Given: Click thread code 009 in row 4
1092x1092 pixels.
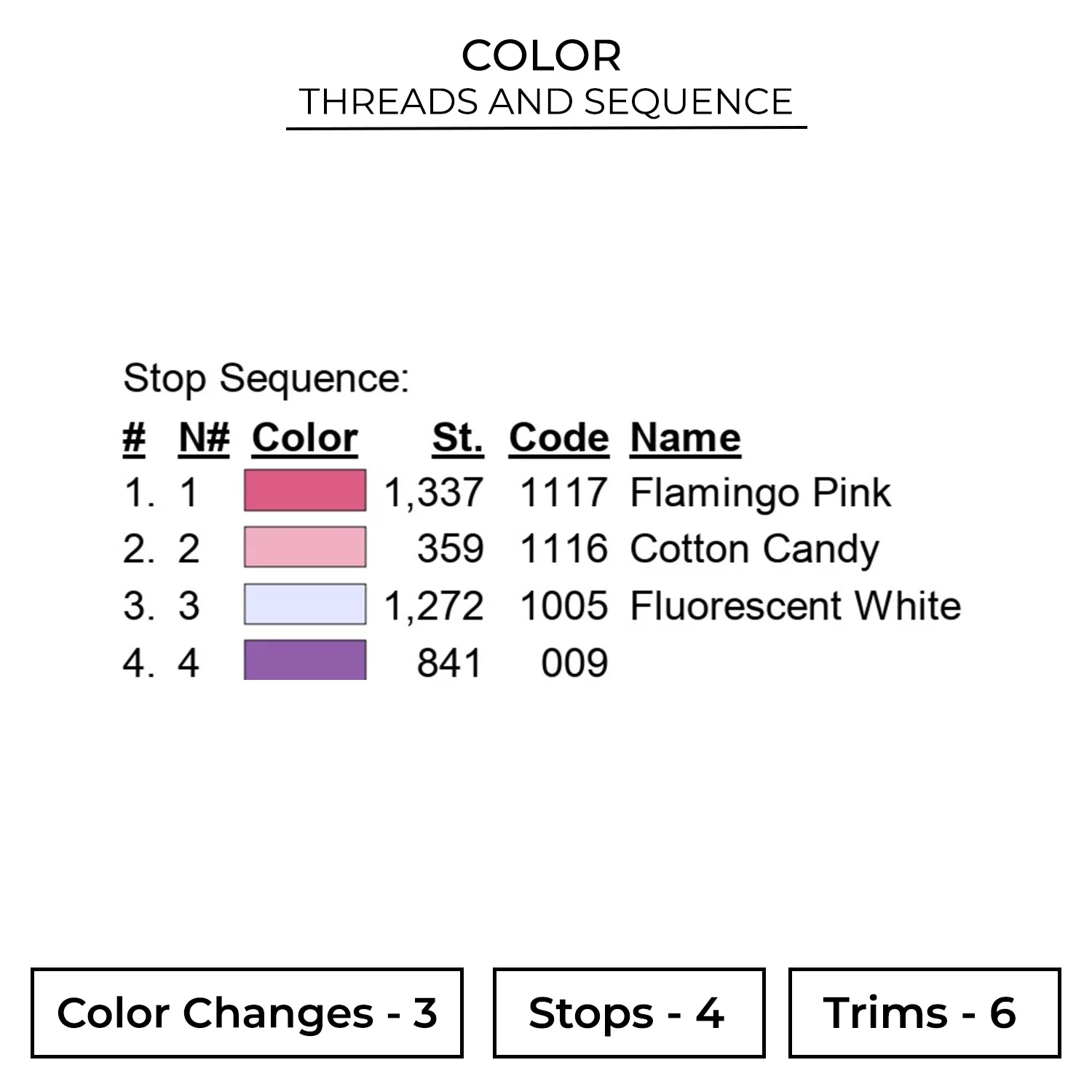Looking at the screenshot, I should [x=574, y=662].
